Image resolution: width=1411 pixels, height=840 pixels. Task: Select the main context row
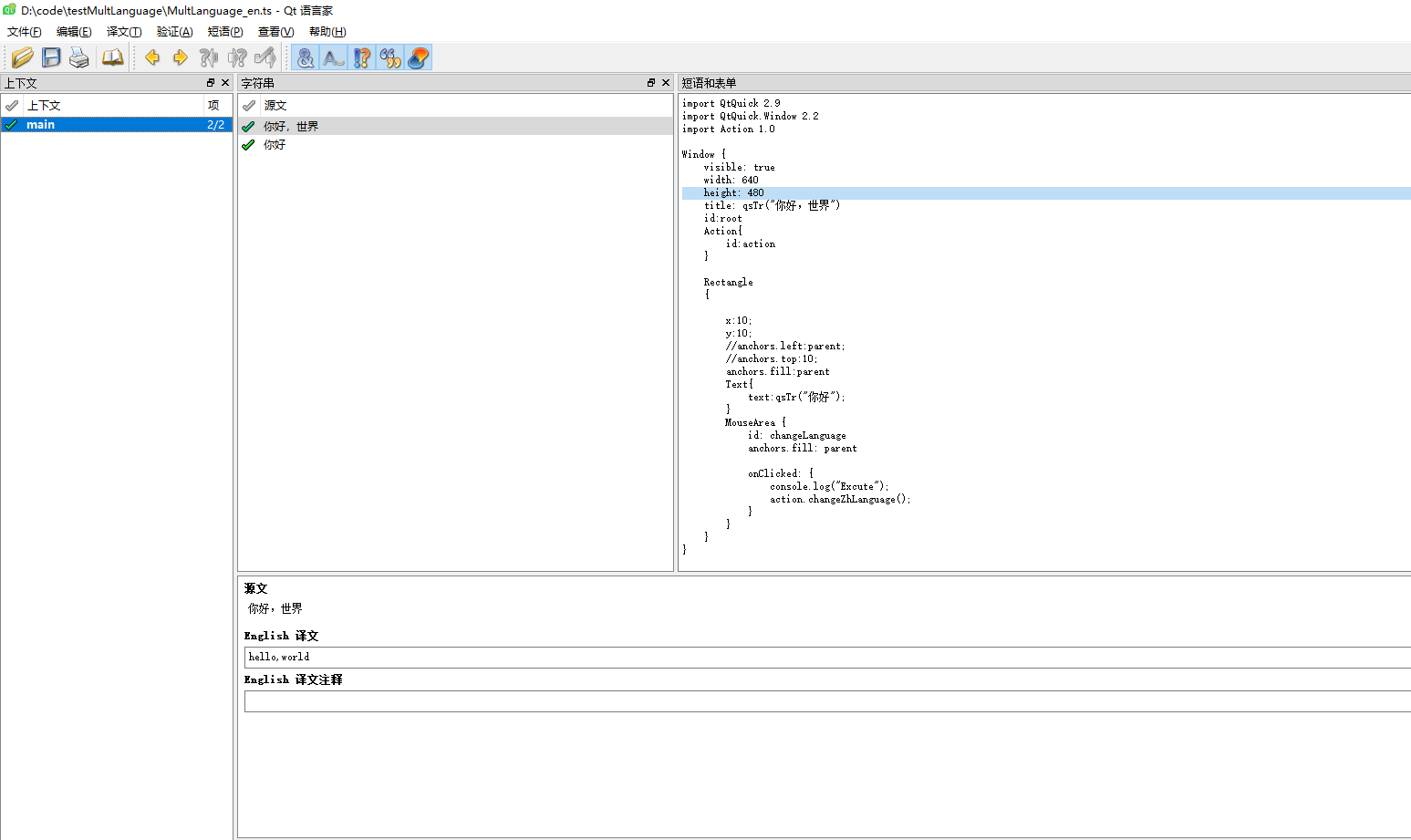(117, 125)
